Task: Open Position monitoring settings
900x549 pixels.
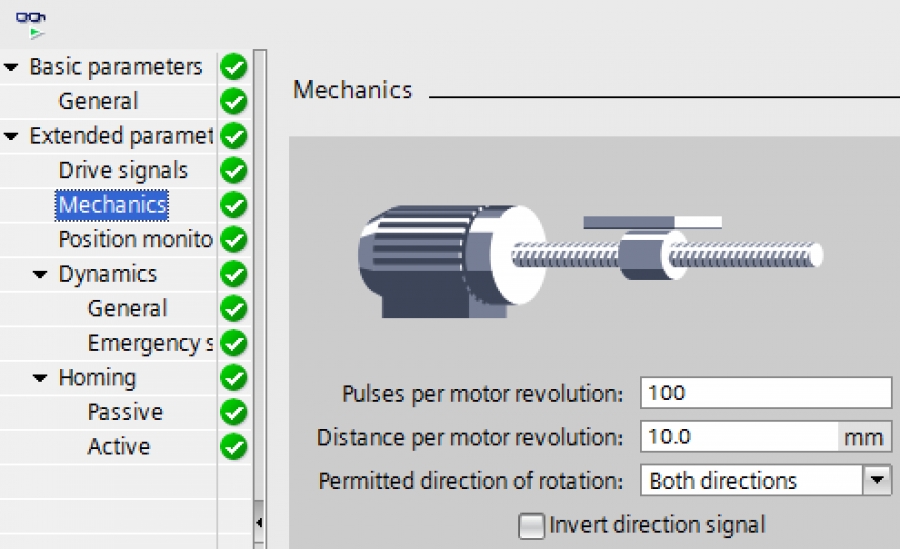Action: (135, 239)
